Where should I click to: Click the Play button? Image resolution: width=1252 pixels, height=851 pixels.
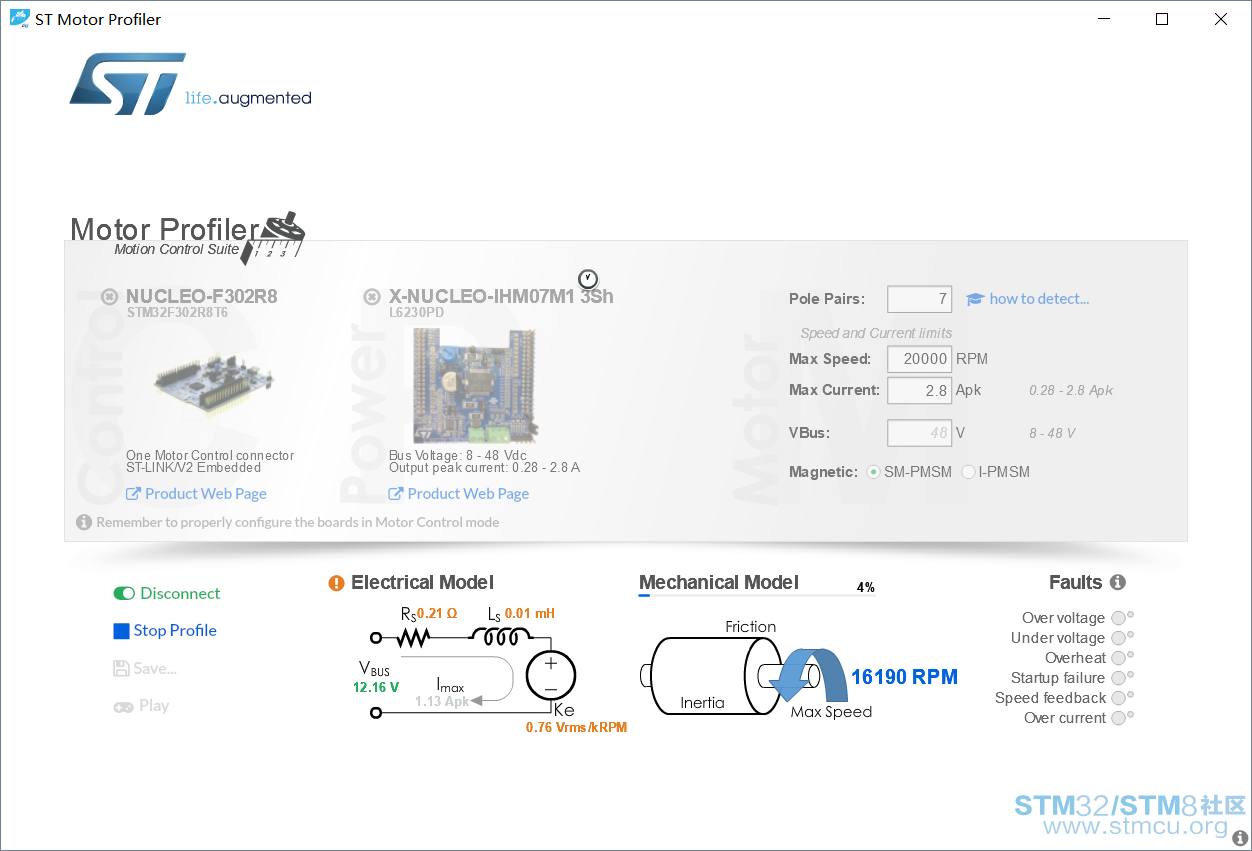(141, 706)
